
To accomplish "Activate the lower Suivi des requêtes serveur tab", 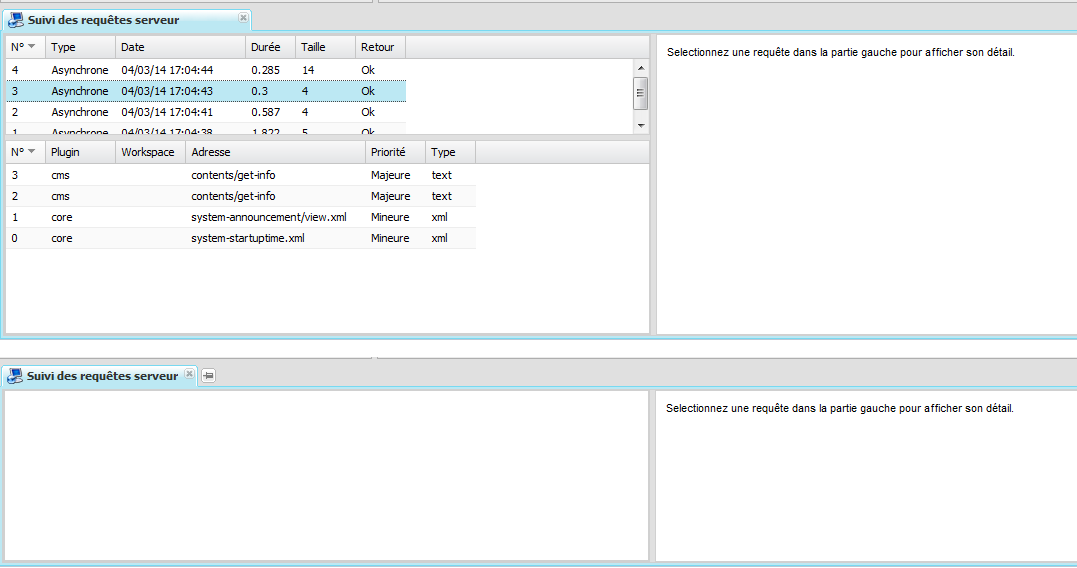I will click(x=102, y=376).
